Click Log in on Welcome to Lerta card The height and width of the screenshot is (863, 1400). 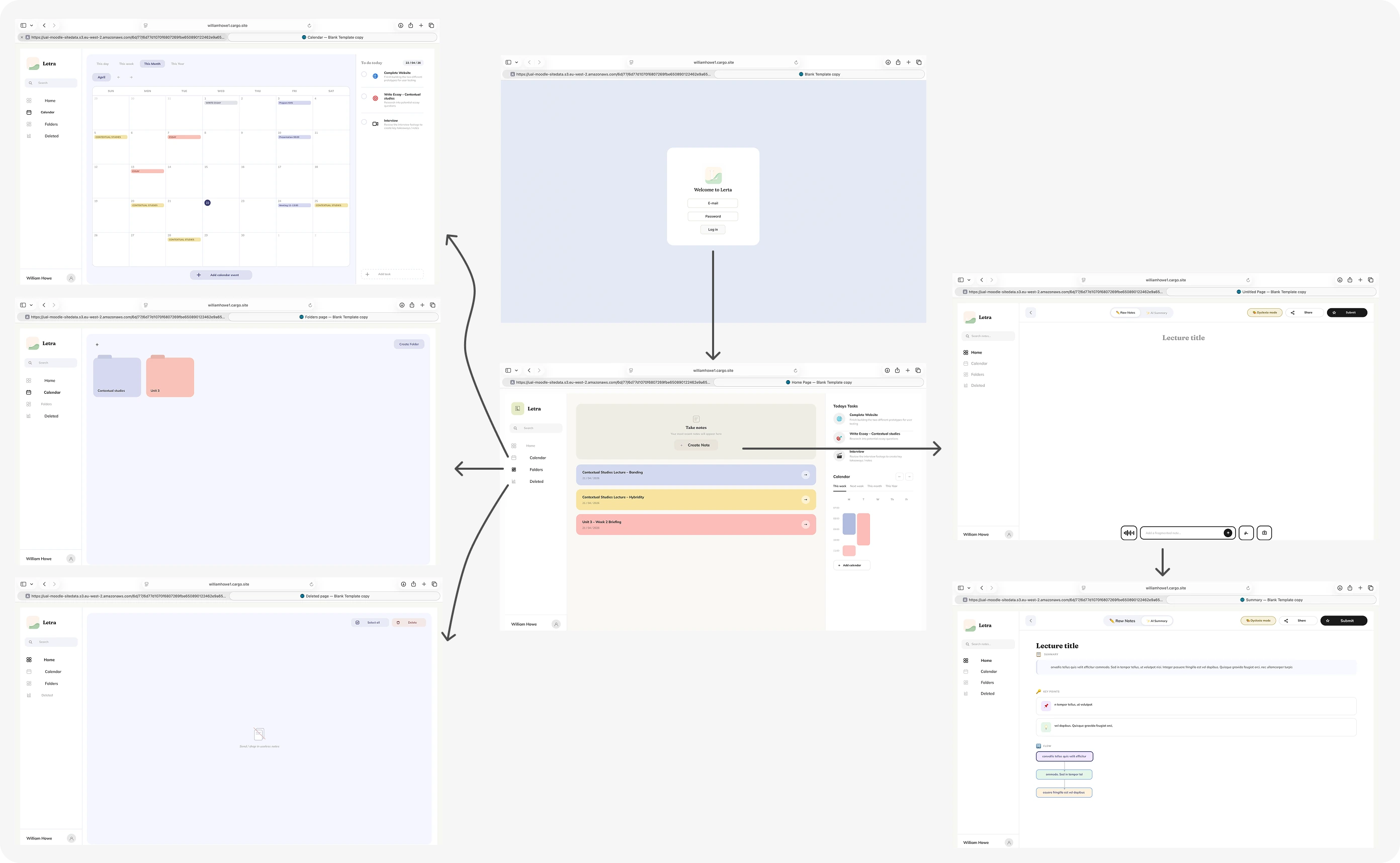[x=713, y=229]
